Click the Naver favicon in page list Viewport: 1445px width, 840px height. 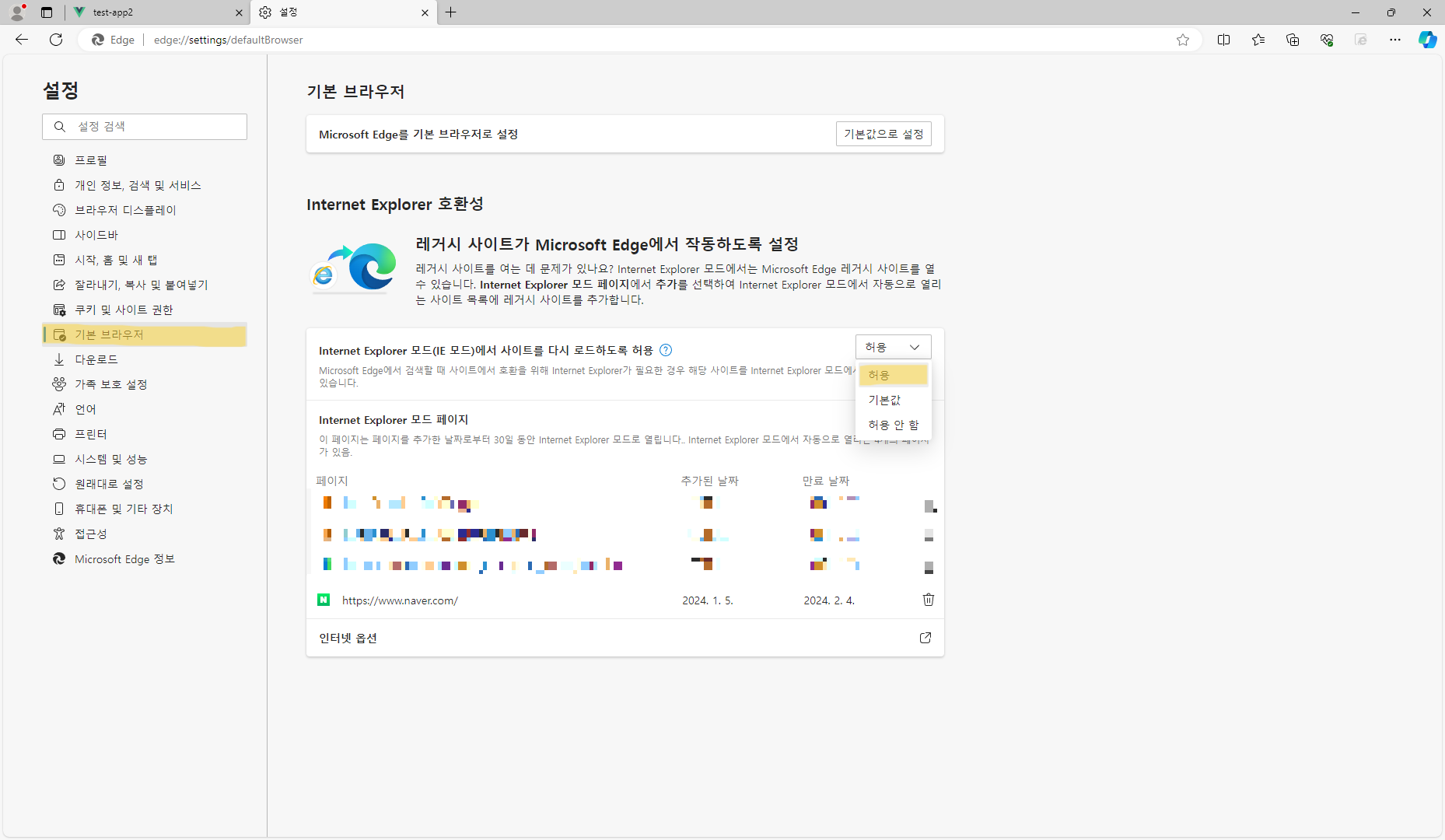[324, 600]
